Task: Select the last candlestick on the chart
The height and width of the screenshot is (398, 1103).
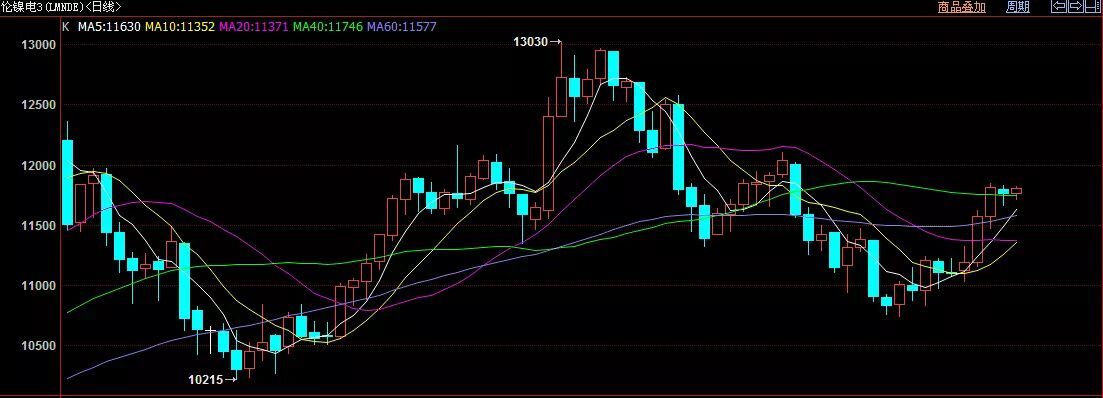Action: tap(1016, 191)
